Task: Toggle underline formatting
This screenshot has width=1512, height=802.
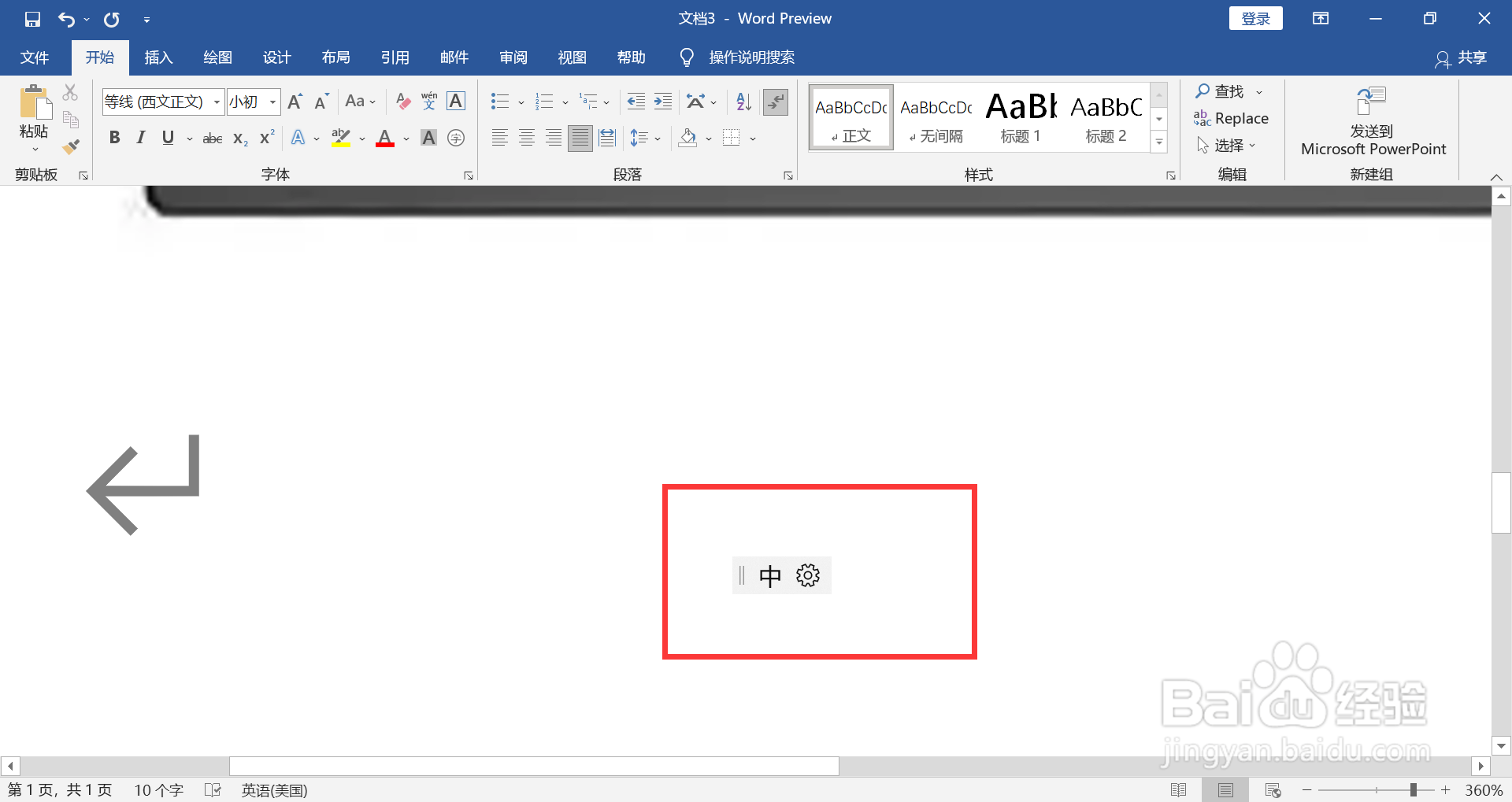Action: click(x=168, y=139)
